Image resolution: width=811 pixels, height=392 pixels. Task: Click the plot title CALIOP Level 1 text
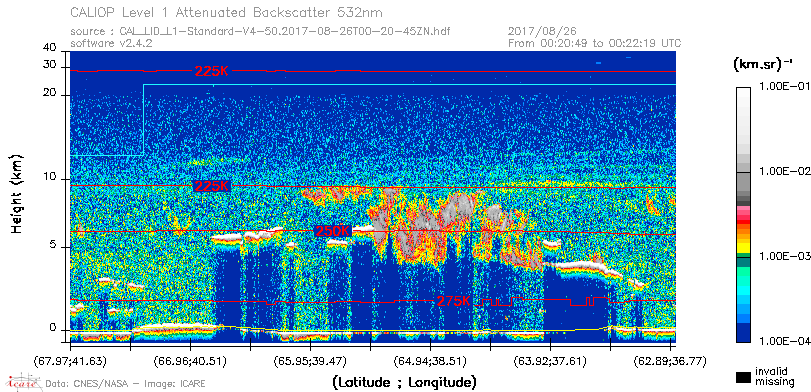pos(227,12)
